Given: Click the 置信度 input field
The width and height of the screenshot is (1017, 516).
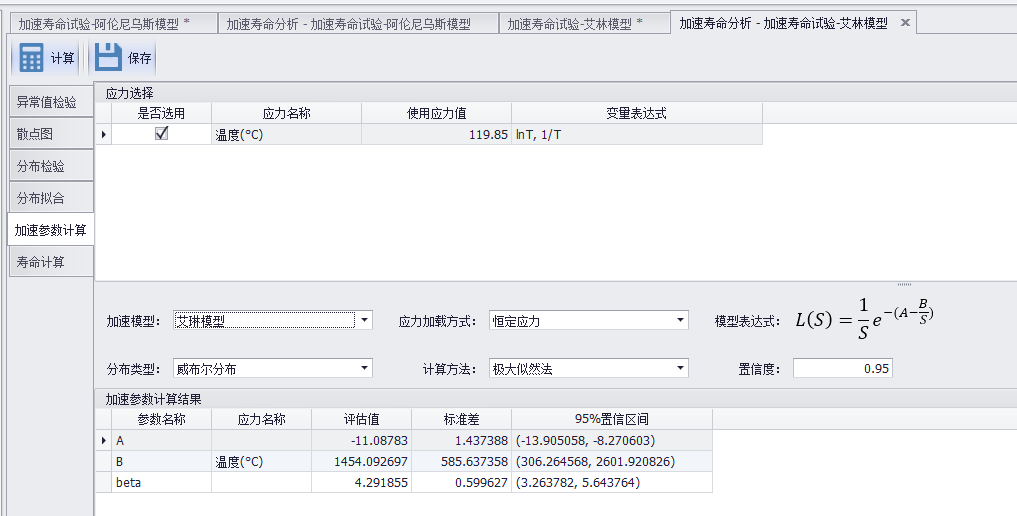Looking at the screenshot, I should (x=843, y=368).
